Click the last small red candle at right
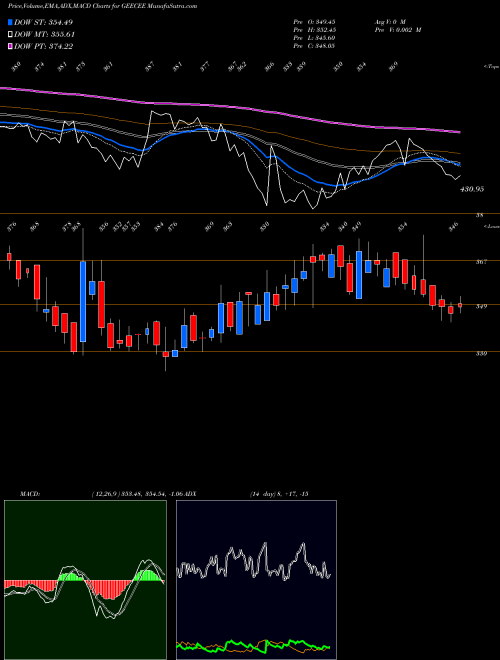The image size is (500, 660). point(460,305)
